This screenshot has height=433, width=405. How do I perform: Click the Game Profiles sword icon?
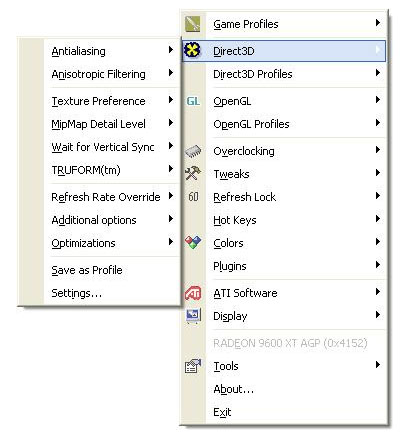193,24
